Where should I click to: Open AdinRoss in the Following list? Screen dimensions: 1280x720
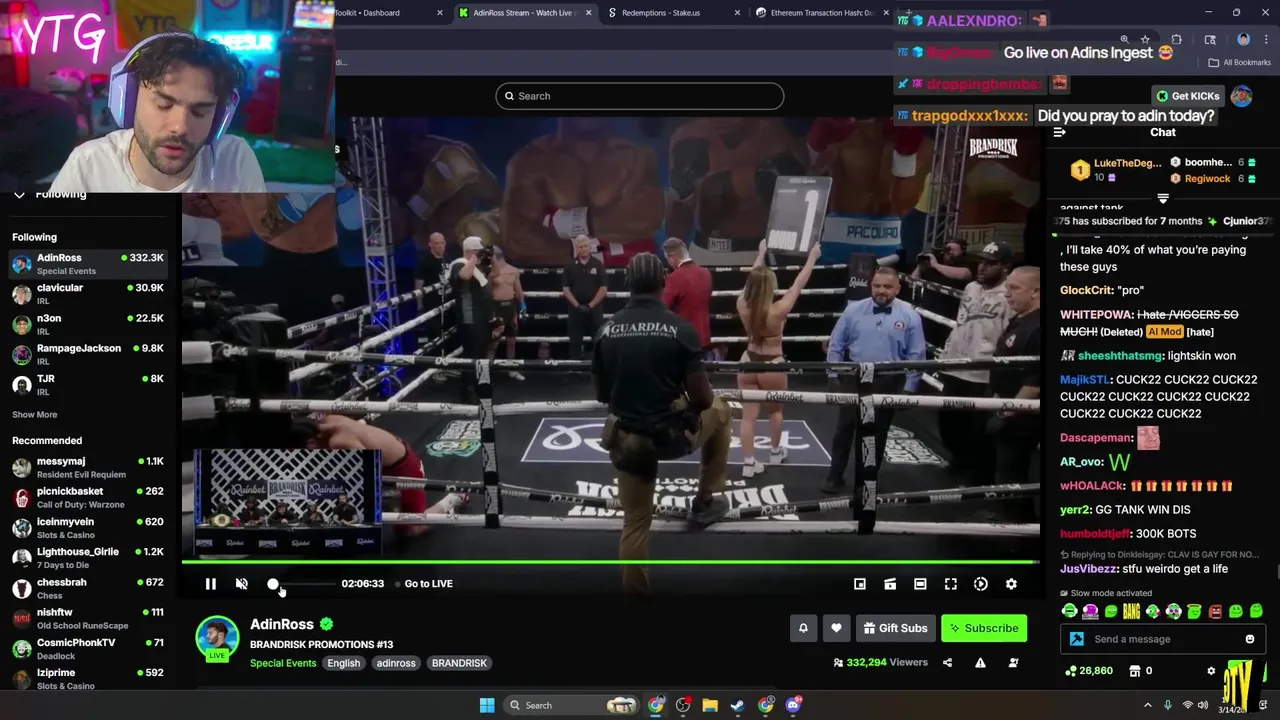88,264
